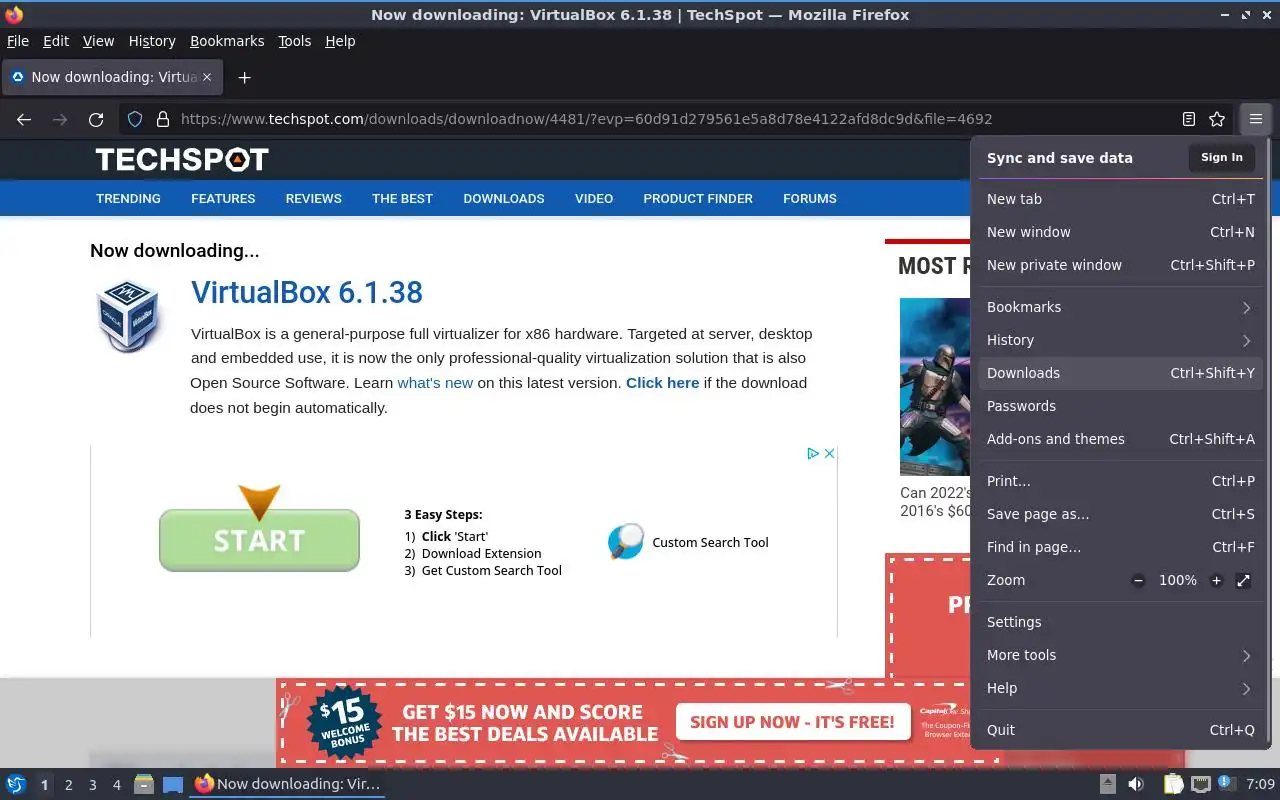Select Find in page...
The width and height of the screenshot is (1280, 800).
[1120, 547]
